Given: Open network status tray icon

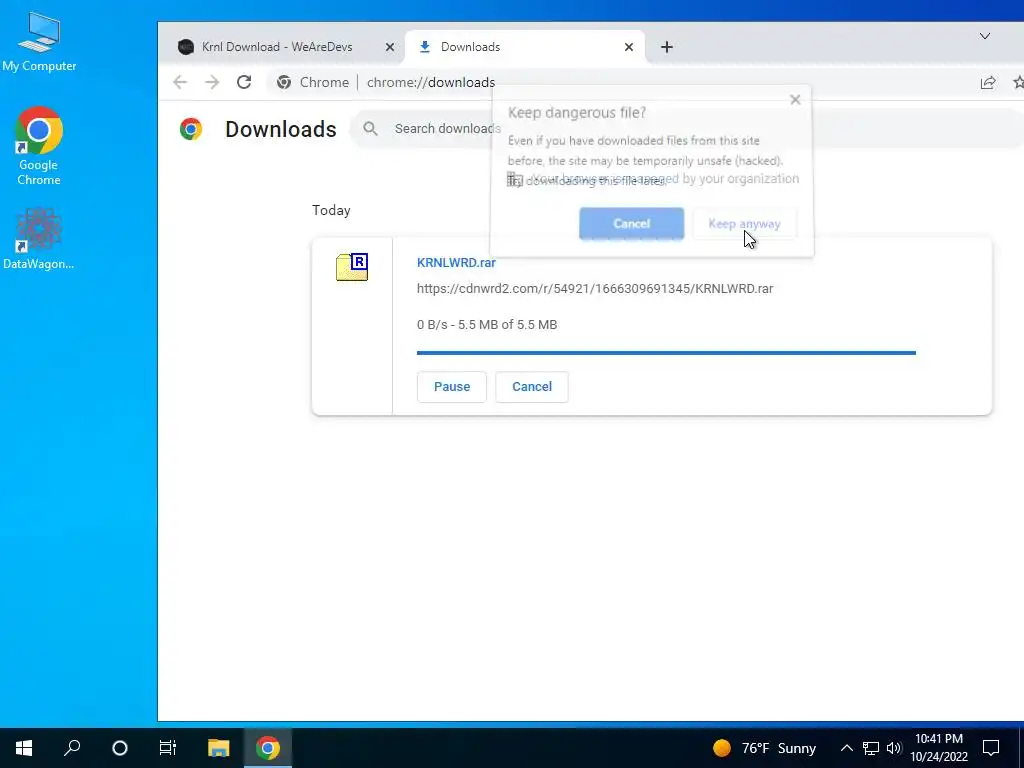Looking at the screenshot, I should (x=871, y=748).
